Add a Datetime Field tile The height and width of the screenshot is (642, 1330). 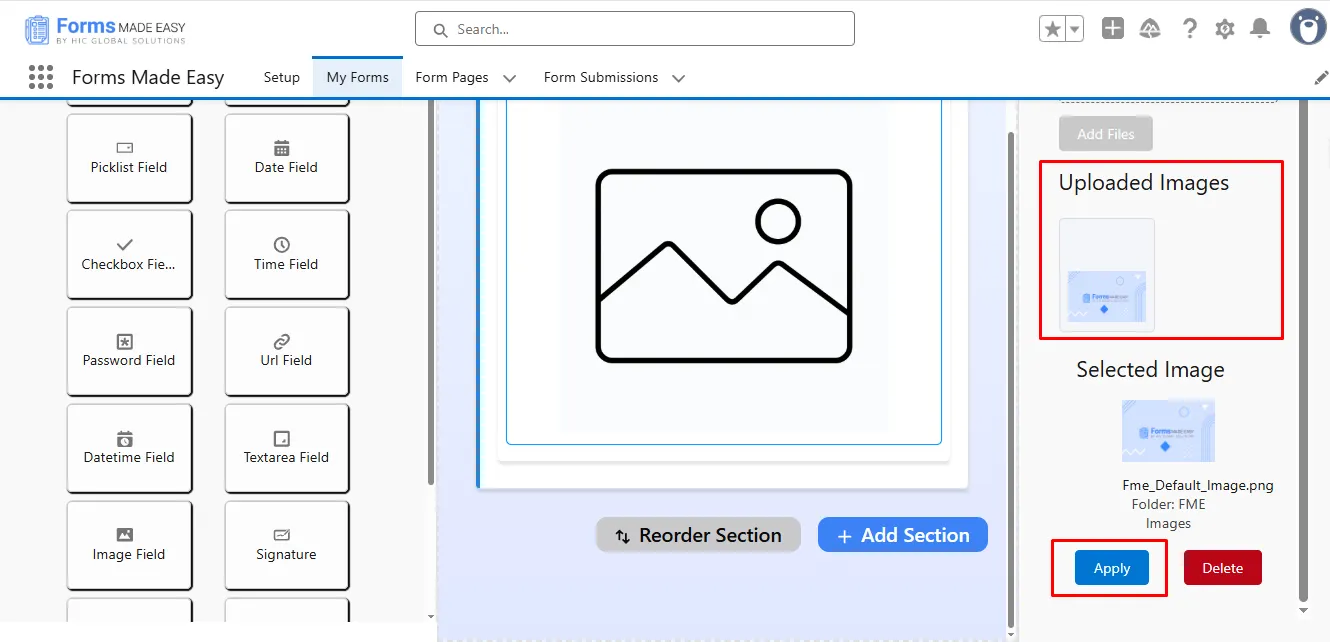129,447
